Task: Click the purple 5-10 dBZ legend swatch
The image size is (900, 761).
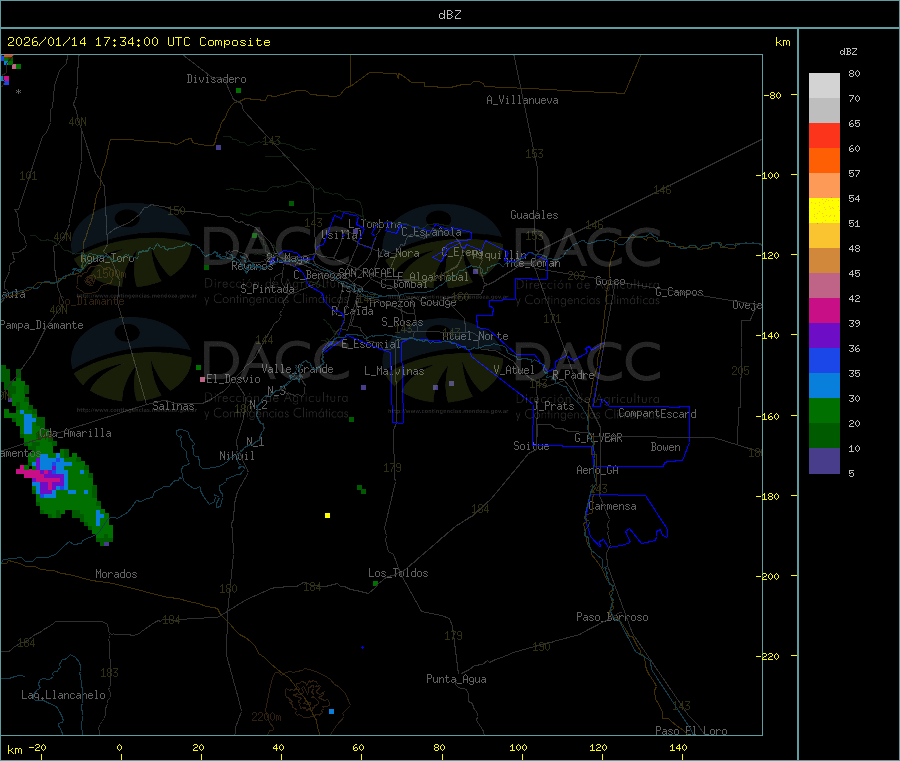Action: pyautogui.click(x=824, y=461)
